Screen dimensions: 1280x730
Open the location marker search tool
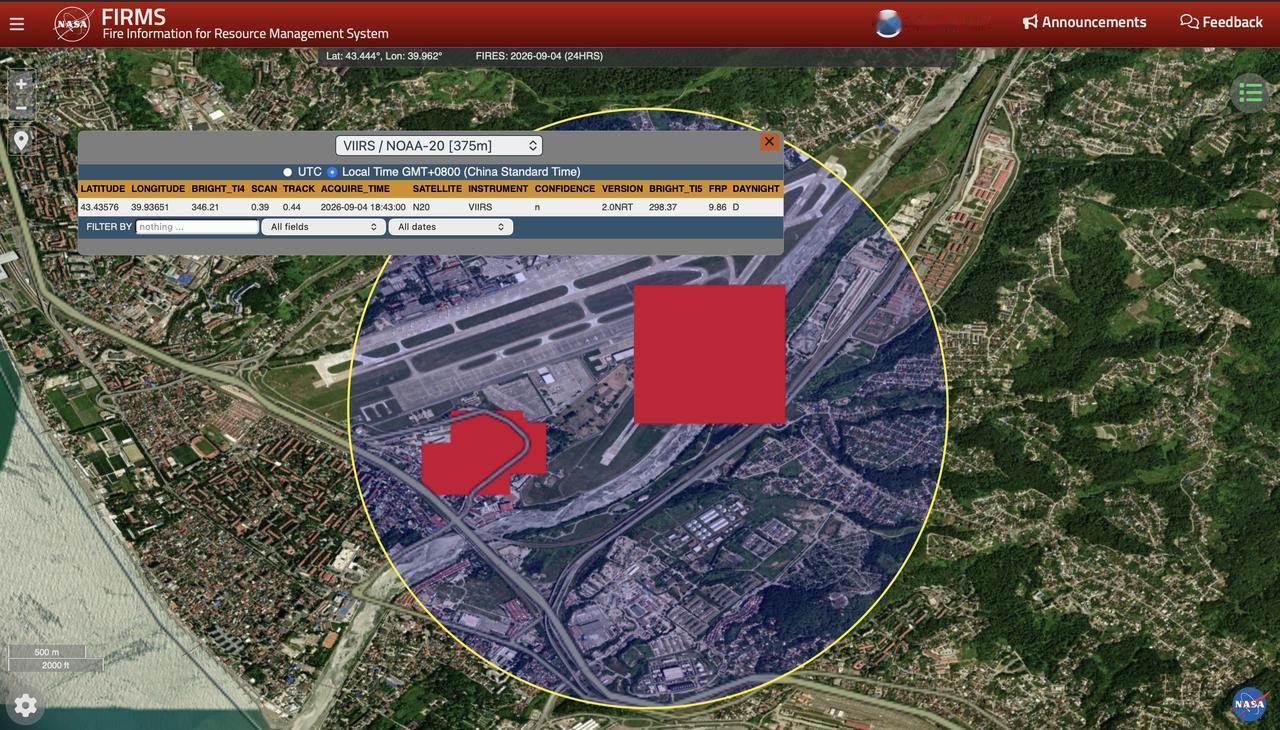[x=21, y=141]
